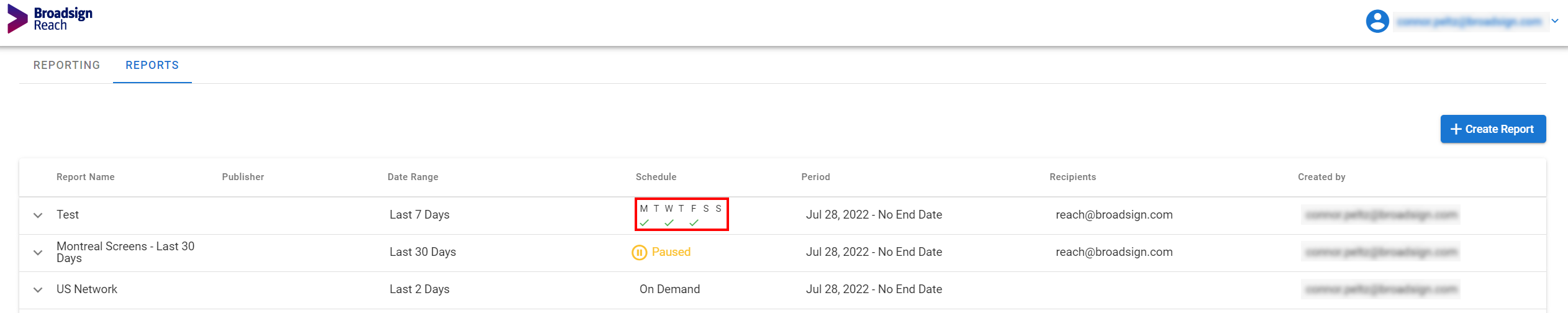This screenshot has width=1568, height=313.
Task: Select the US Network report name
Action: [x=87, y=289]
